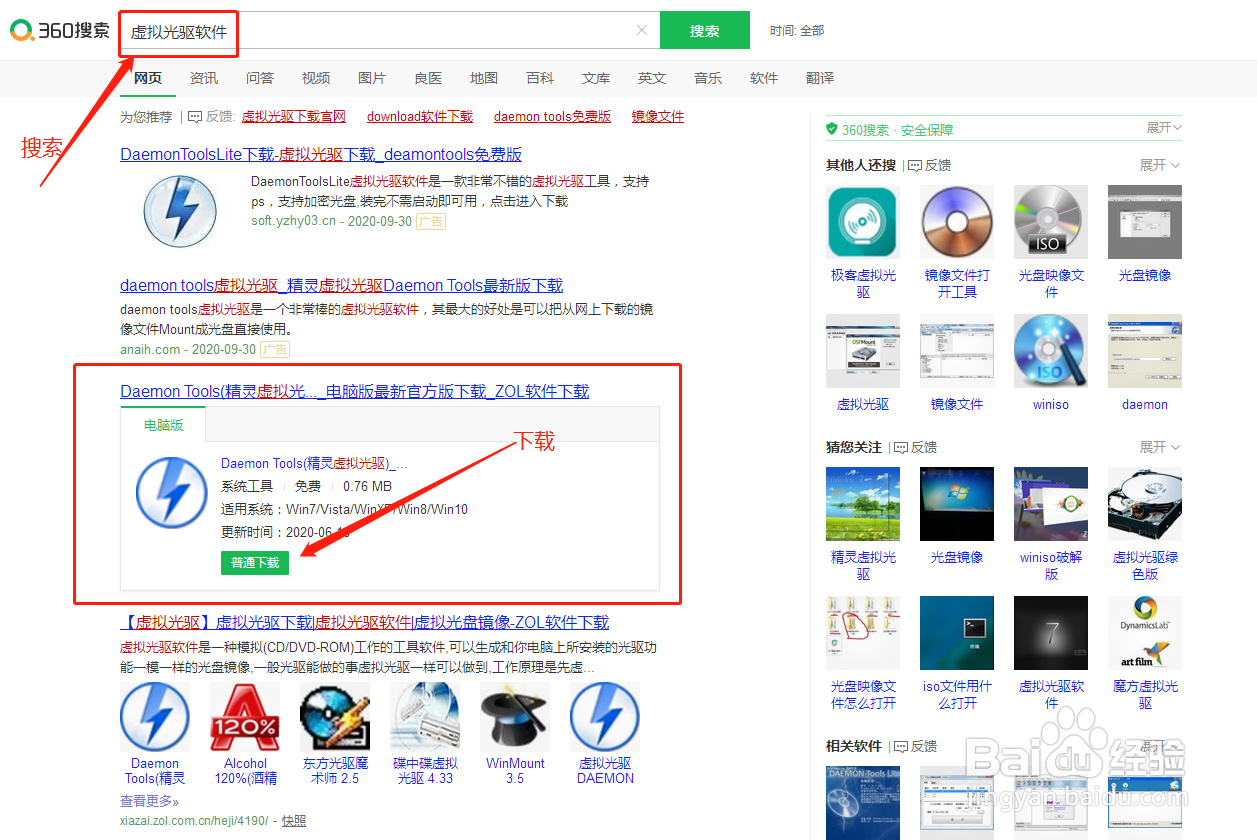Clear the search box with X icon

coord(642,30)
